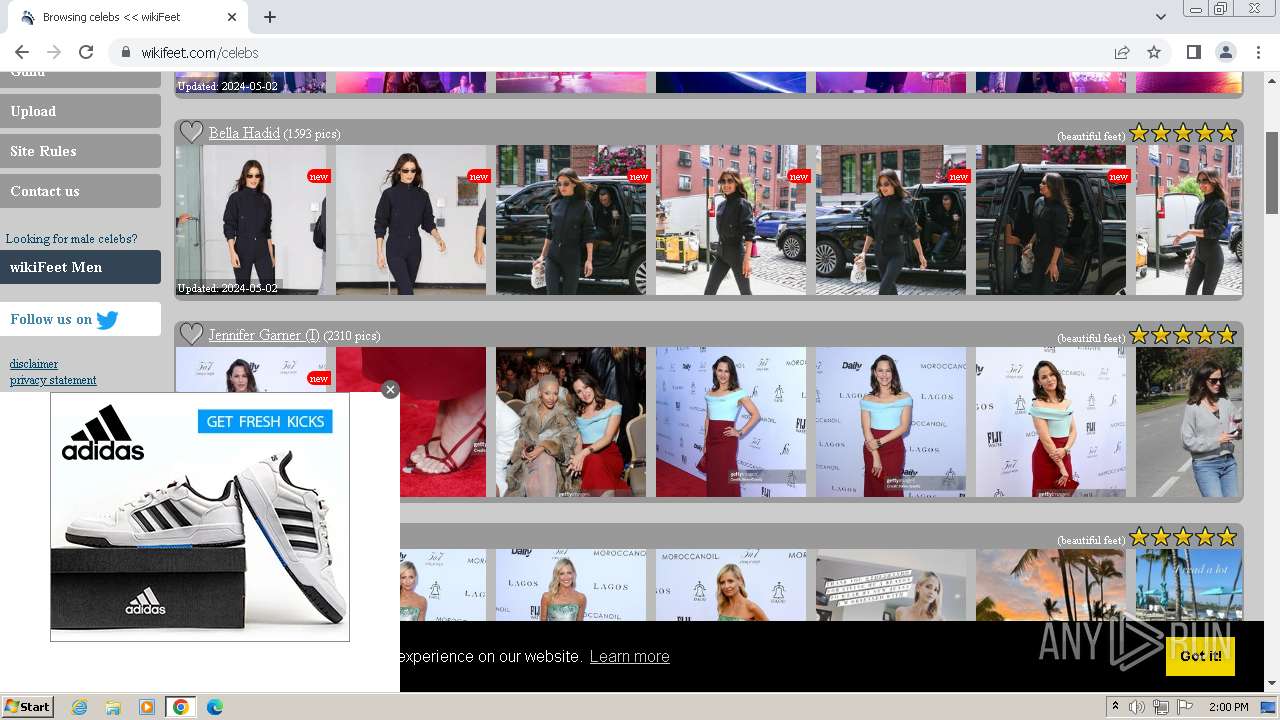Go to wikiFeet Men
The image size is (1280, 720).
click(80, 267)
